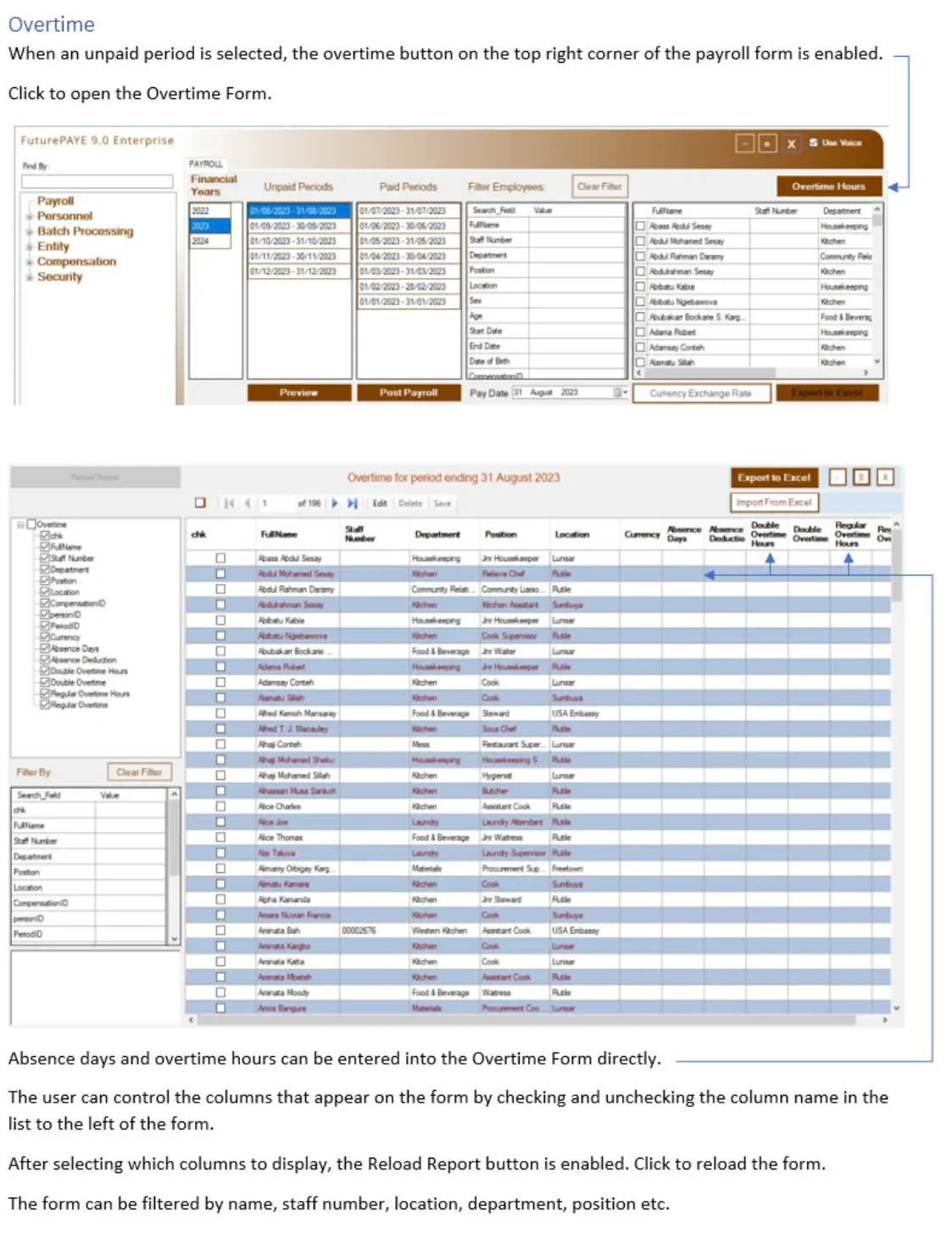The height and width of the screenshot is (1234, 952).
Task: Click Clear Filter on the overtime form
Action: click(139, 772)
